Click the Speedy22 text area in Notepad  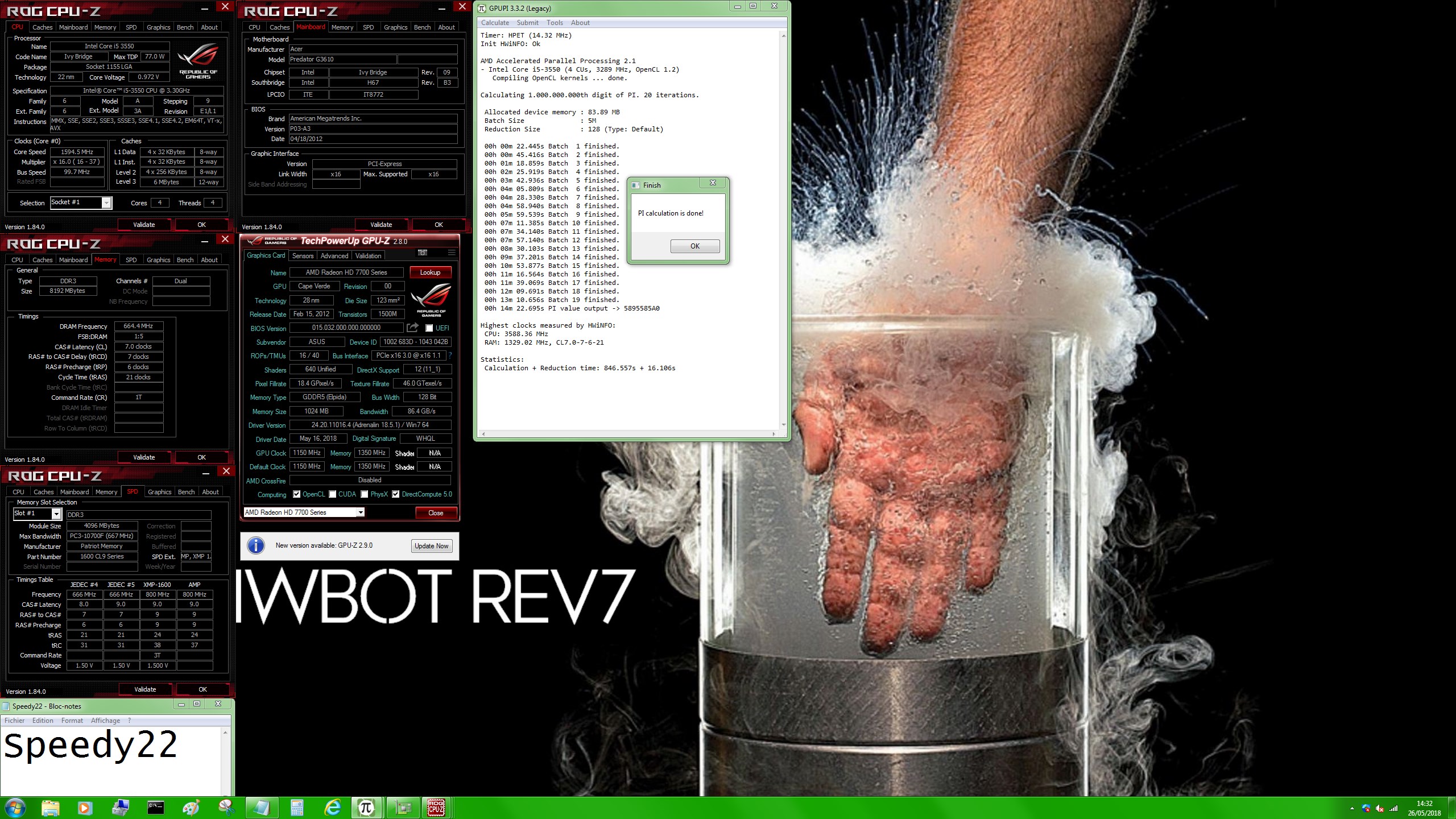click(x=111, y=761)
